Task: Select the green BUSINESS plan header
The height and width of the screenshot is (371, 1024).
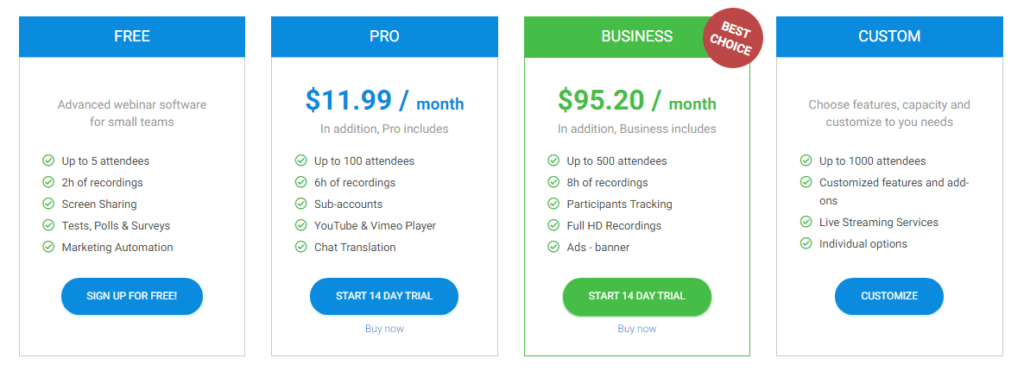Action: click(637, 37)
